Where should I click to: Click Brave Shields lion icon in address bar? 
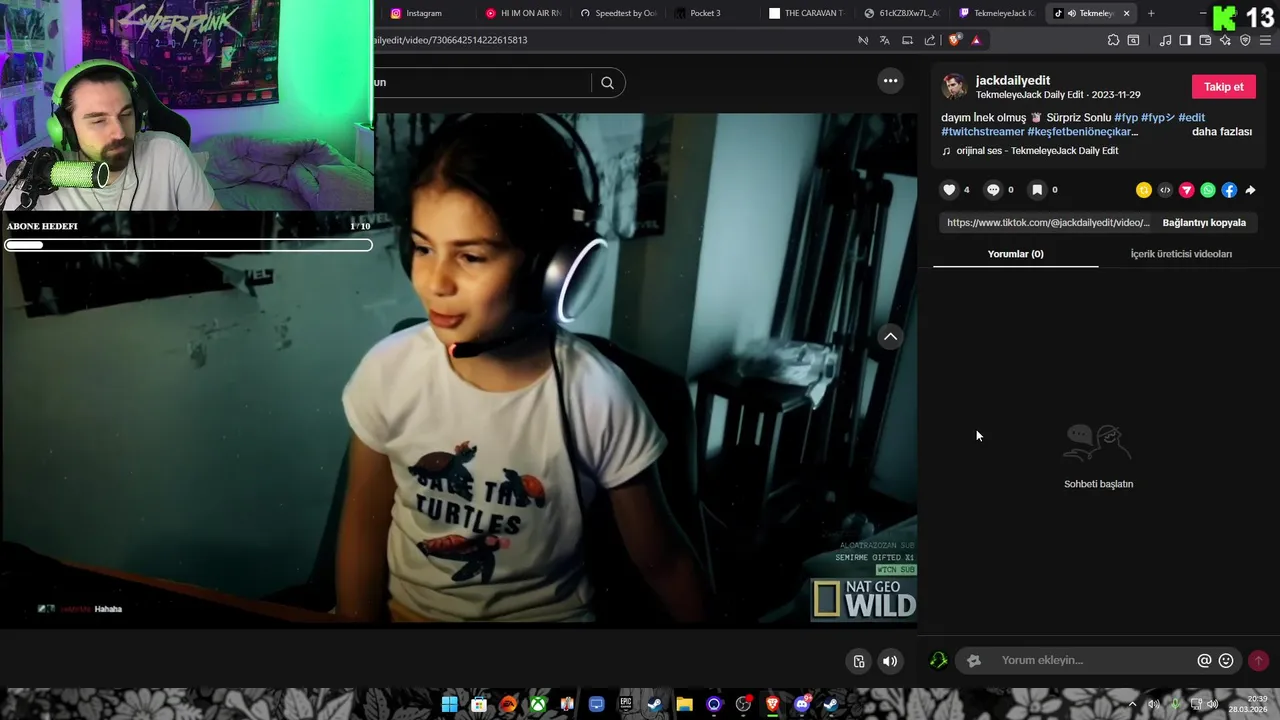pos(955,40)
